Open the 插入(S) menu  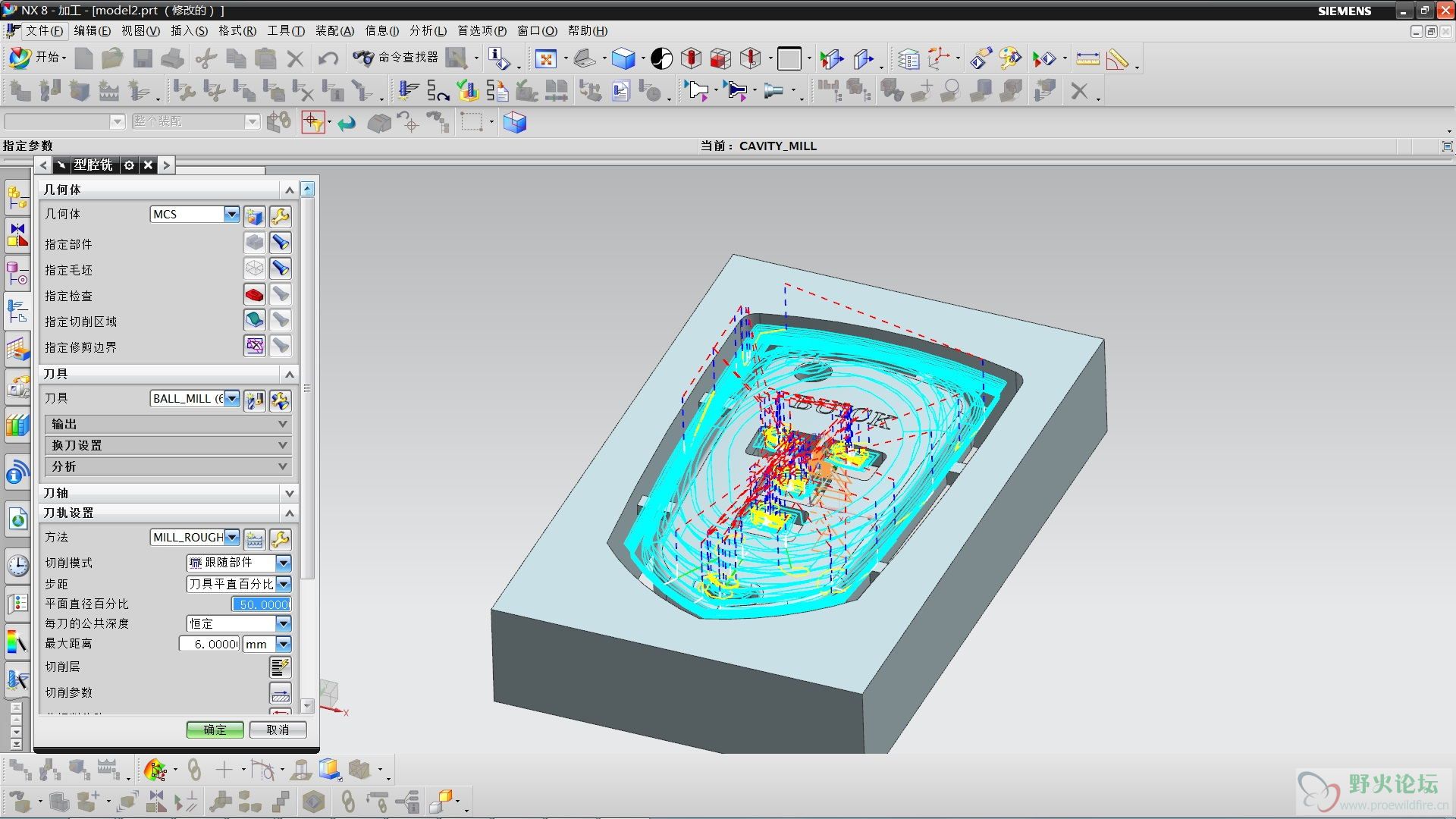[x=189, y=30]
